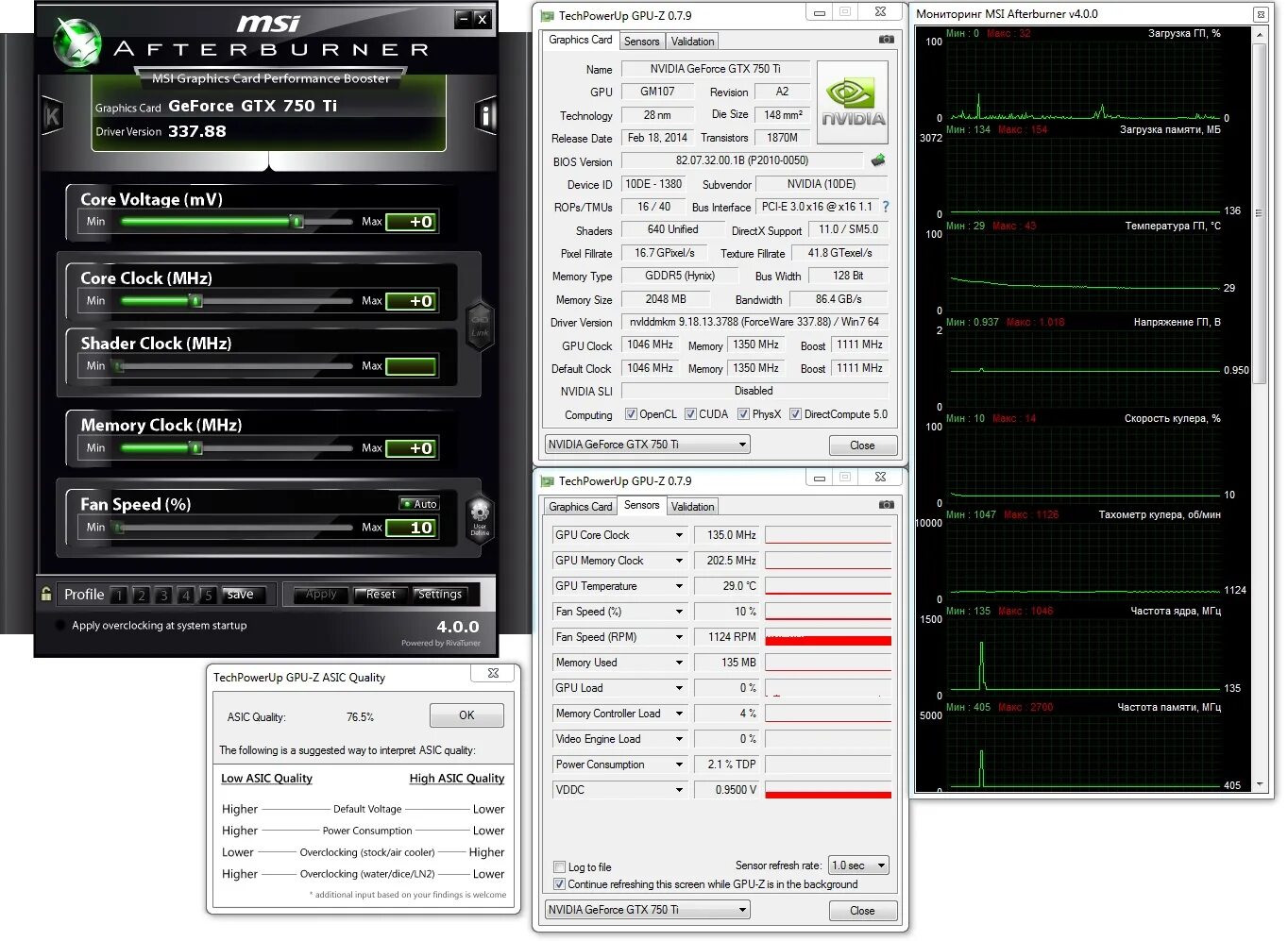The width and height of the screenshot is (1288, 941).
Task: Click Close in the top GPU-Z window
Action: click(862, 445)
